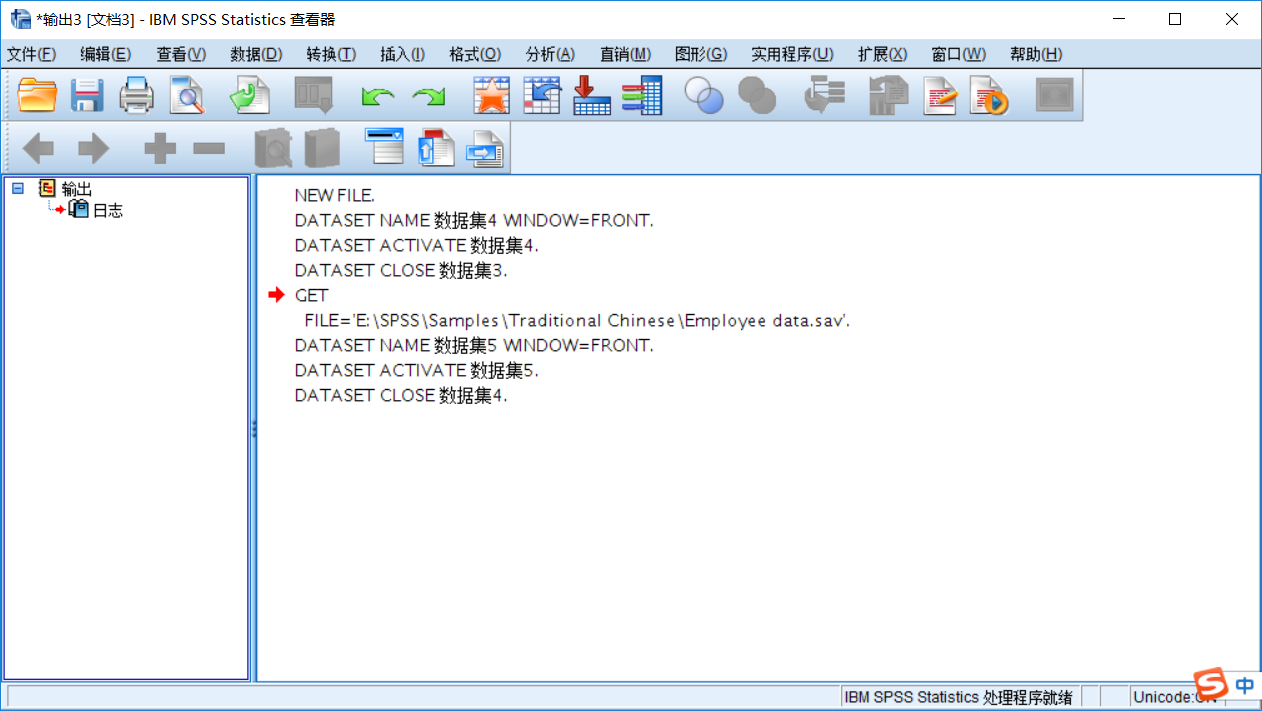Click the gray arrow-and-list toolbar icon
This screenshot has width=1262, height=711.
[825, 96]
